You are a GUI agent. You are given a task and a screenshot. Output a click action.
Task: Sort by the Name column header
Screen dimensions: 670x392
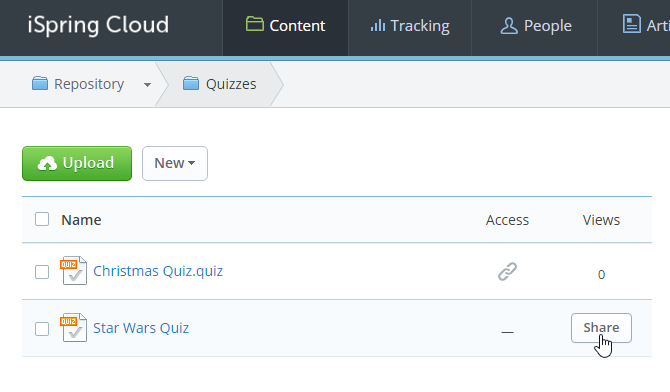(81, 220)
